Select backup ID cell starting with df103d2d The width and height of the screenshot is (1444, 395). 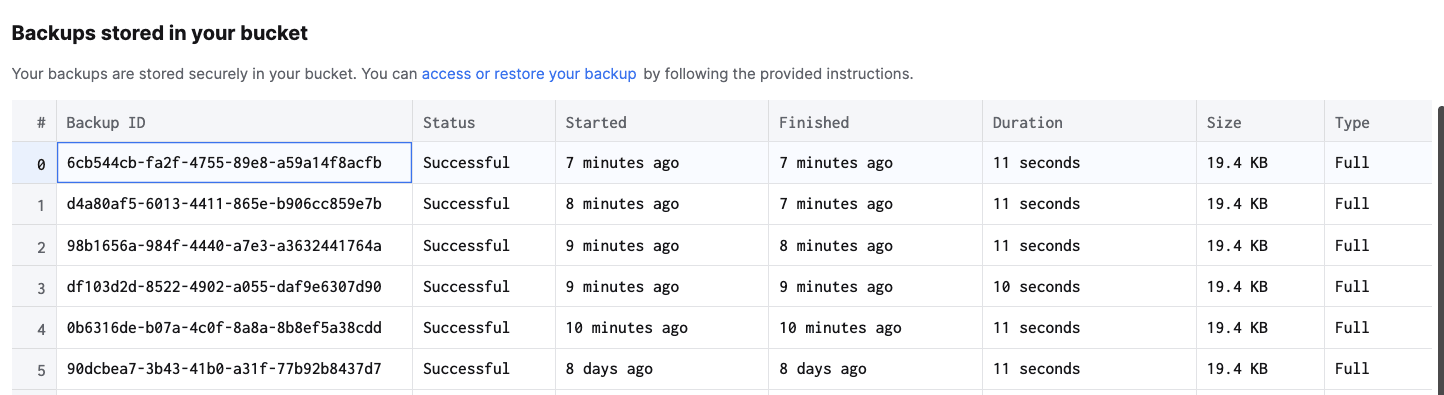tap(234, 287)
